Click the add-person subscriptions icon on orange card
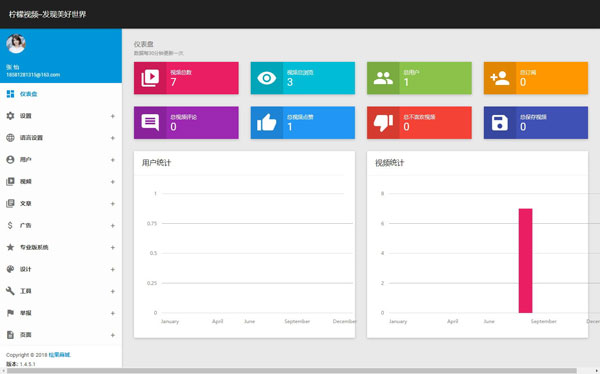The height and width of the screenshot is (374, 600). pos(500,78)
